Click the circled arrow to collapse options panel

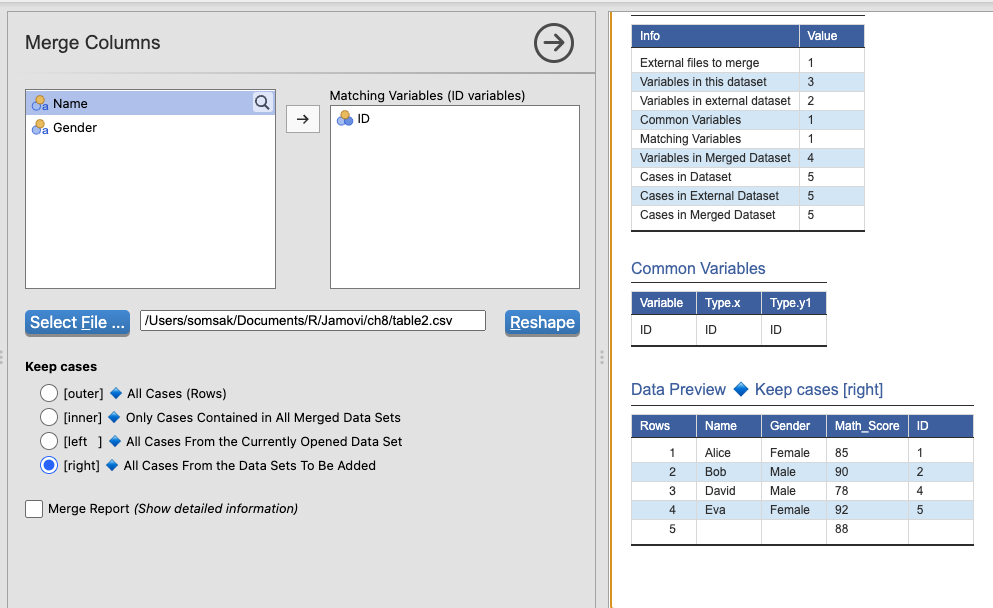pyautogui.click(x=553, y=43)
